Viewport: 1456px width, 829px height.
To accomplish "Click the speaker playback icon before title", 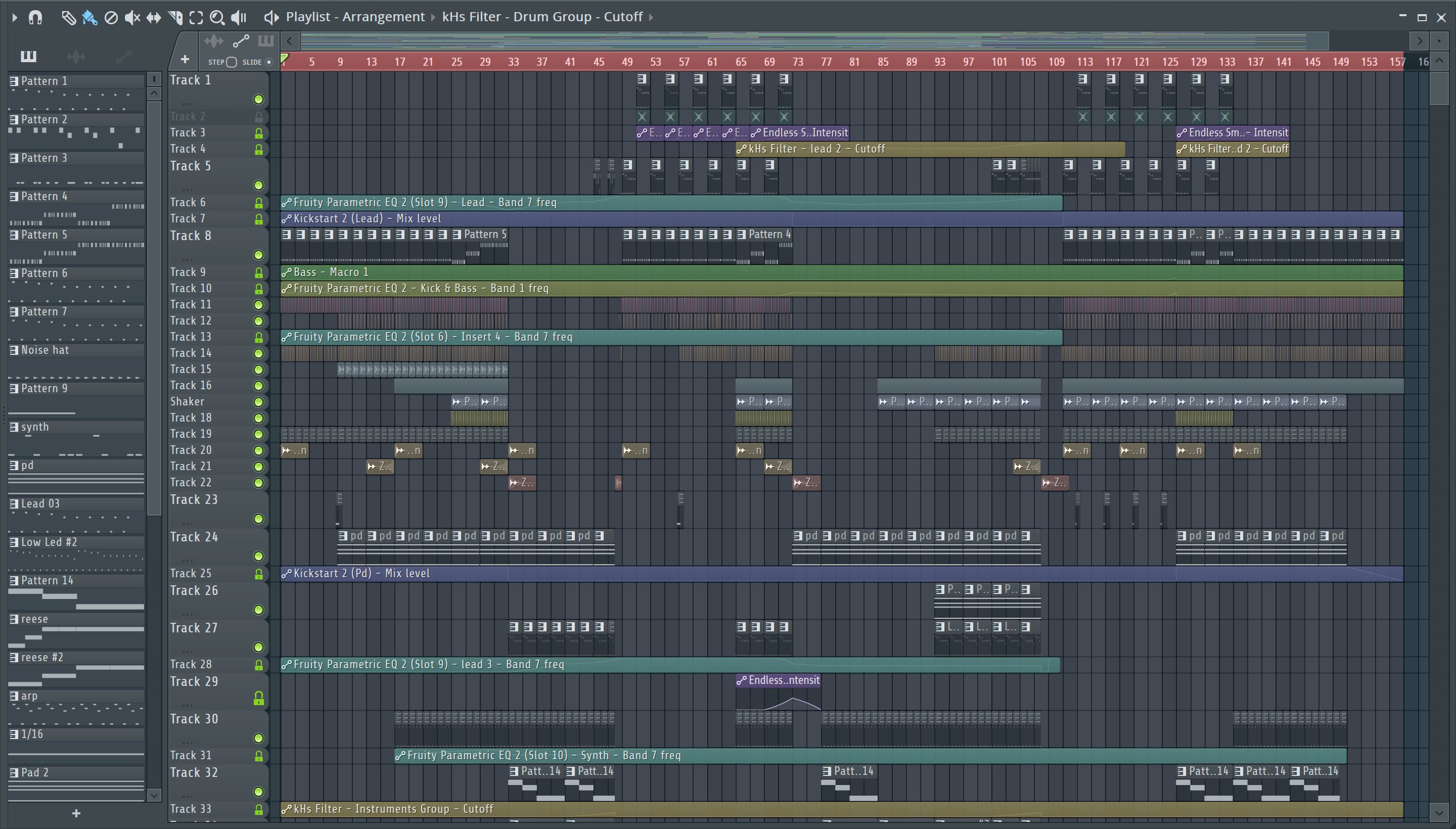I will point(271,18).
